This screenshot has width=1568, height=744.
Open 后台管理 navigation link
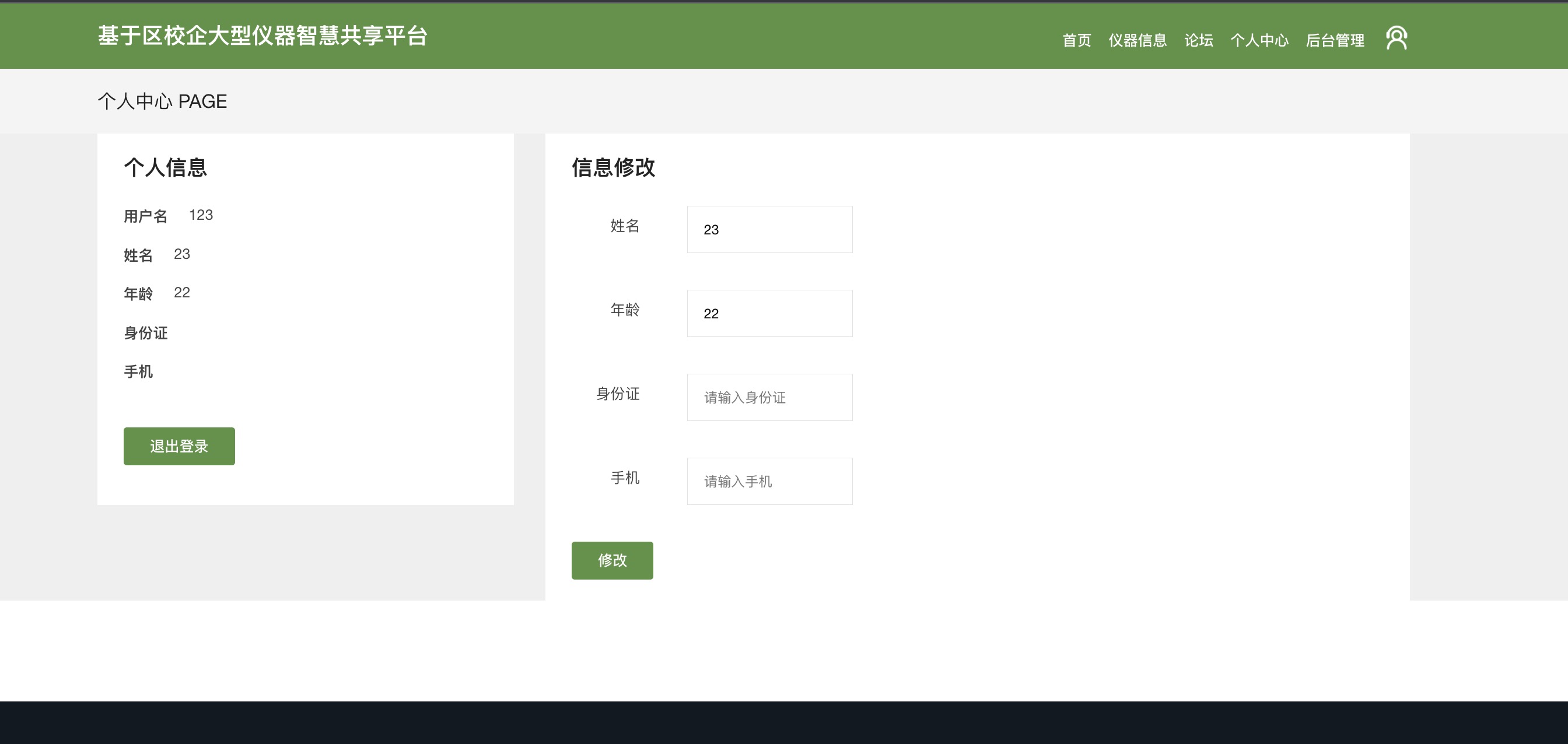pyautogui.click(x=1334, y=40)
